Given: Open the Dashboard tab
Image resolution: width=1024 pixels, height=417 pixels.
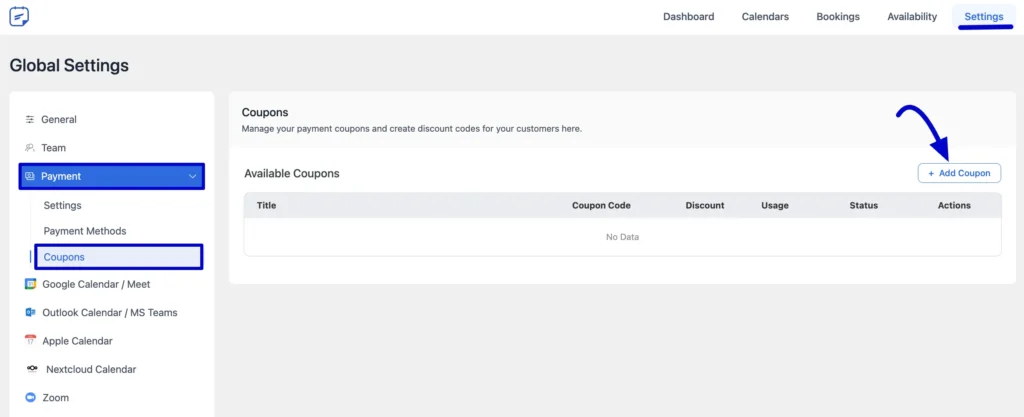Looking at the screenshot, I should 688,17.
